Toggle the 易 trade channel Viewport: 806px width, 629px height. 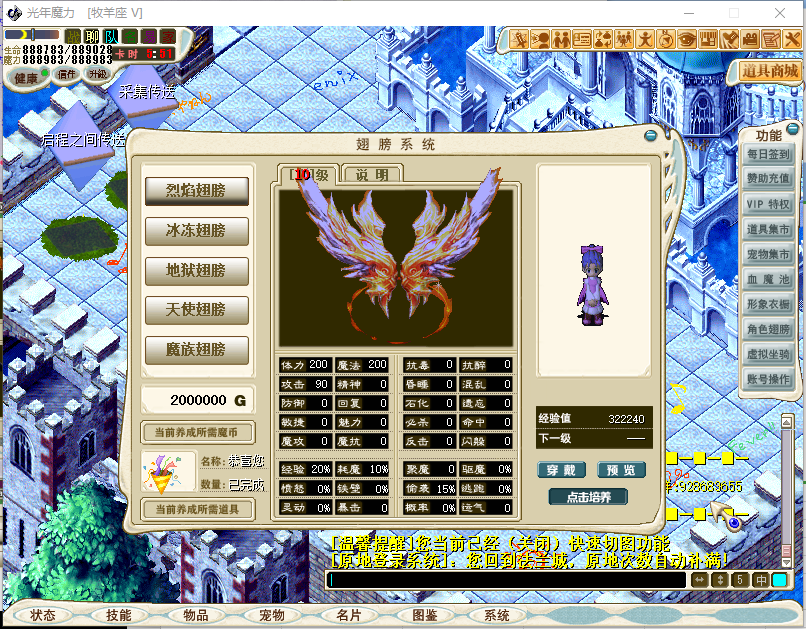click(149, 36)
